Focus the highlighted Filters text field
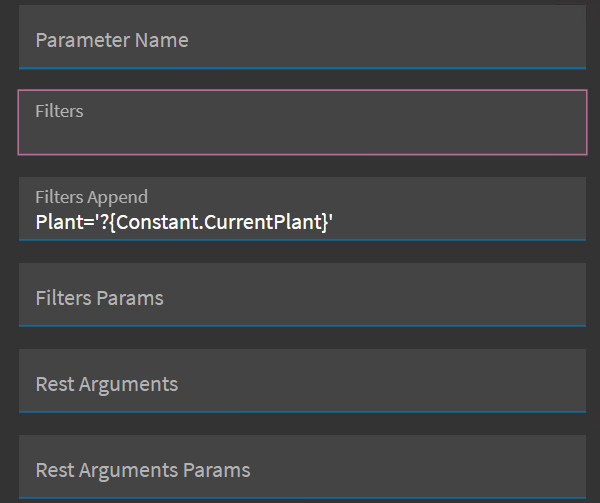The height and width of the screenshot is (503, 600). 300,123
